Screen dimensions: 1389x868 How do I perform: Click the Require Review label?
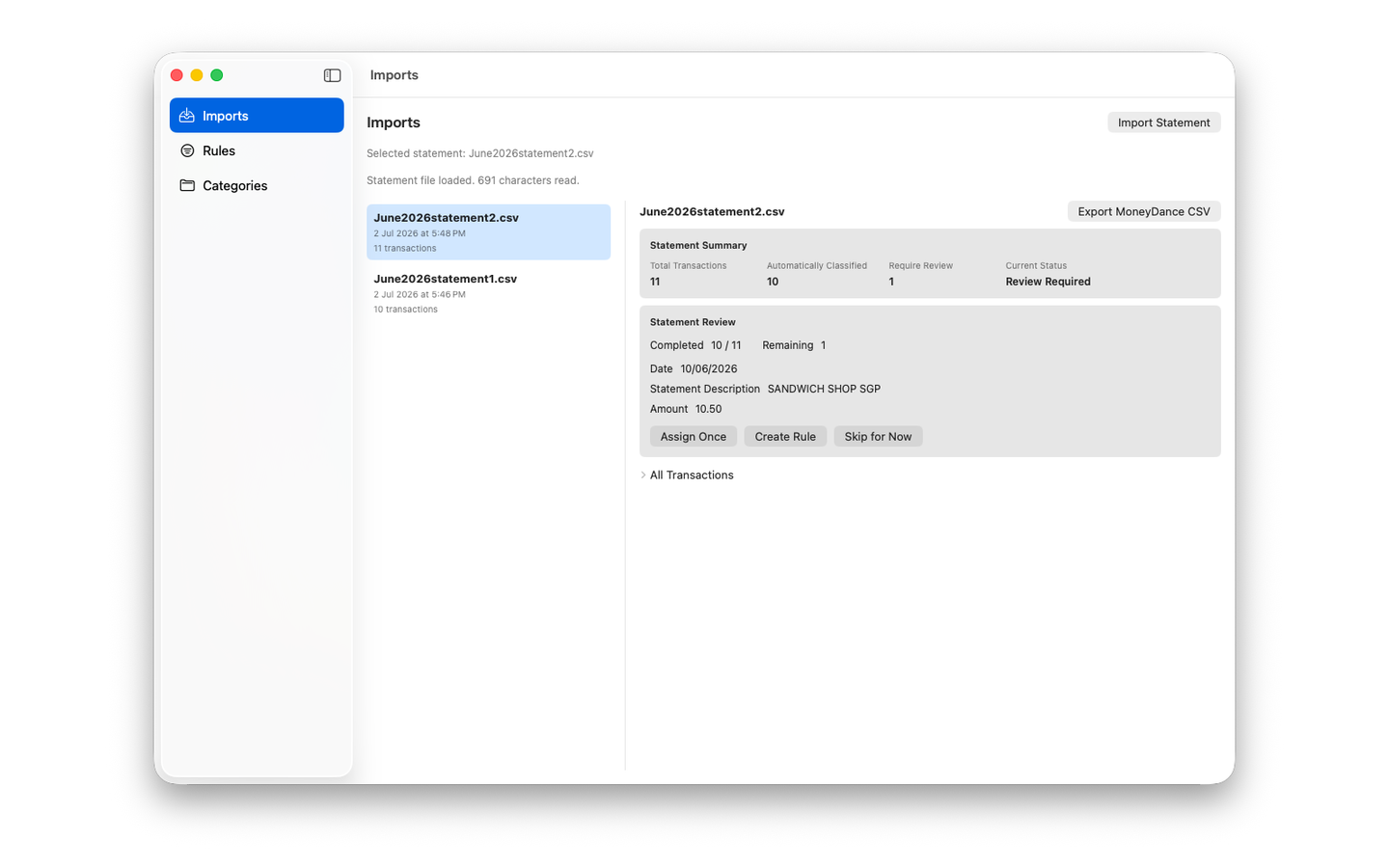pos(921,265)
